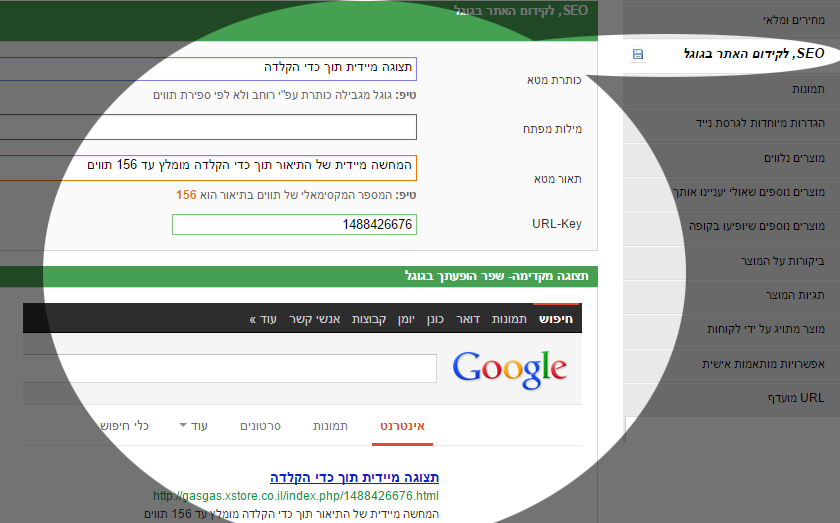
Task: Switch to the תמונות sidebar tab
Action: [x=808, y=89]
